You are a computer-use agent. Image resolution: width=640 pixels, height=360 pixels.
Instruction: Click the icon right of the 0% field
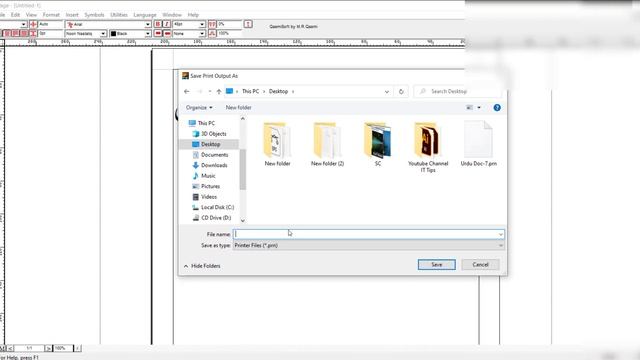click(248, 24)
